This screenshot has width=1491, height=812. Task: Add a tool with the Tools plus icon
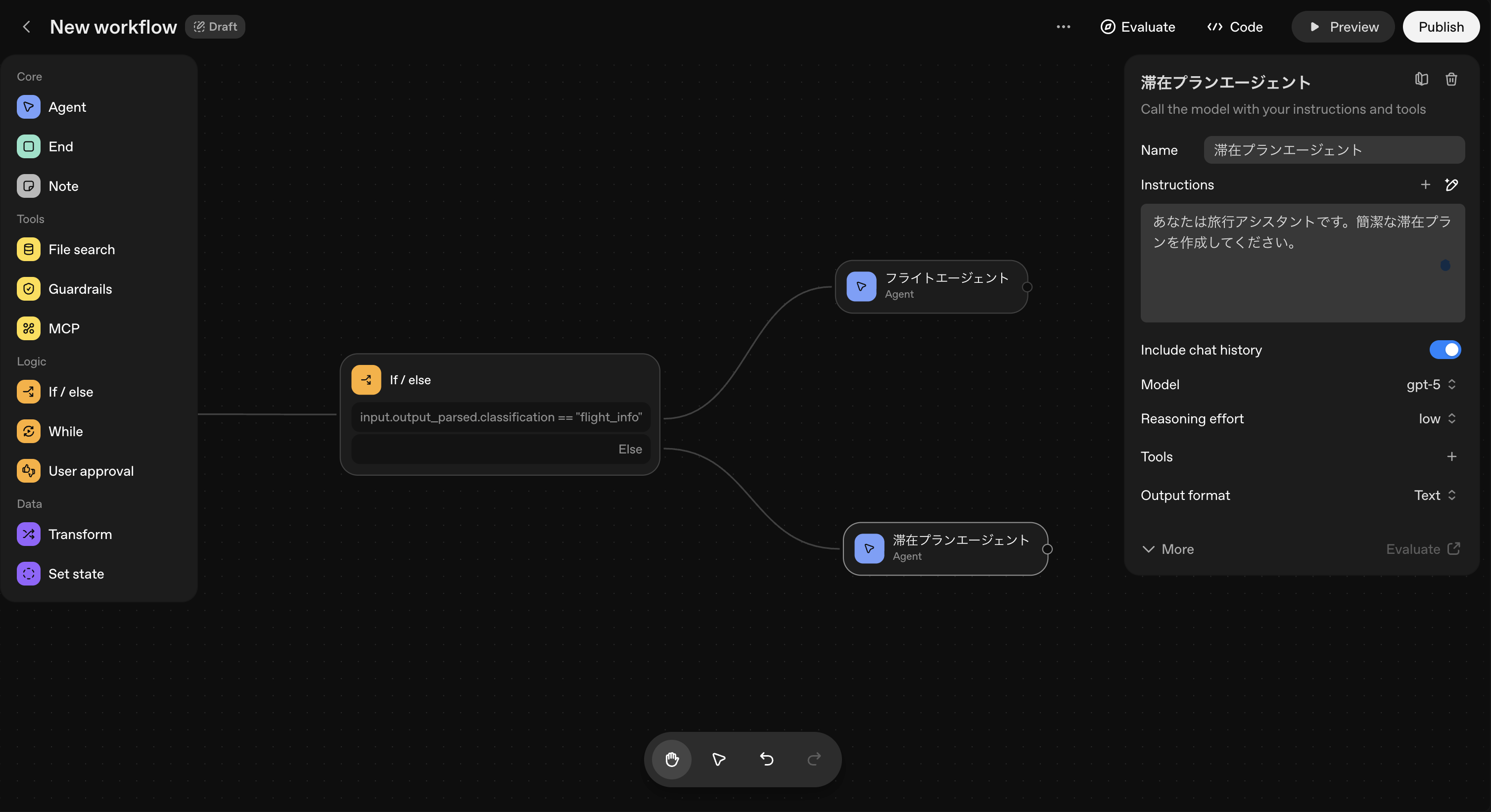tap(1451, 456)
